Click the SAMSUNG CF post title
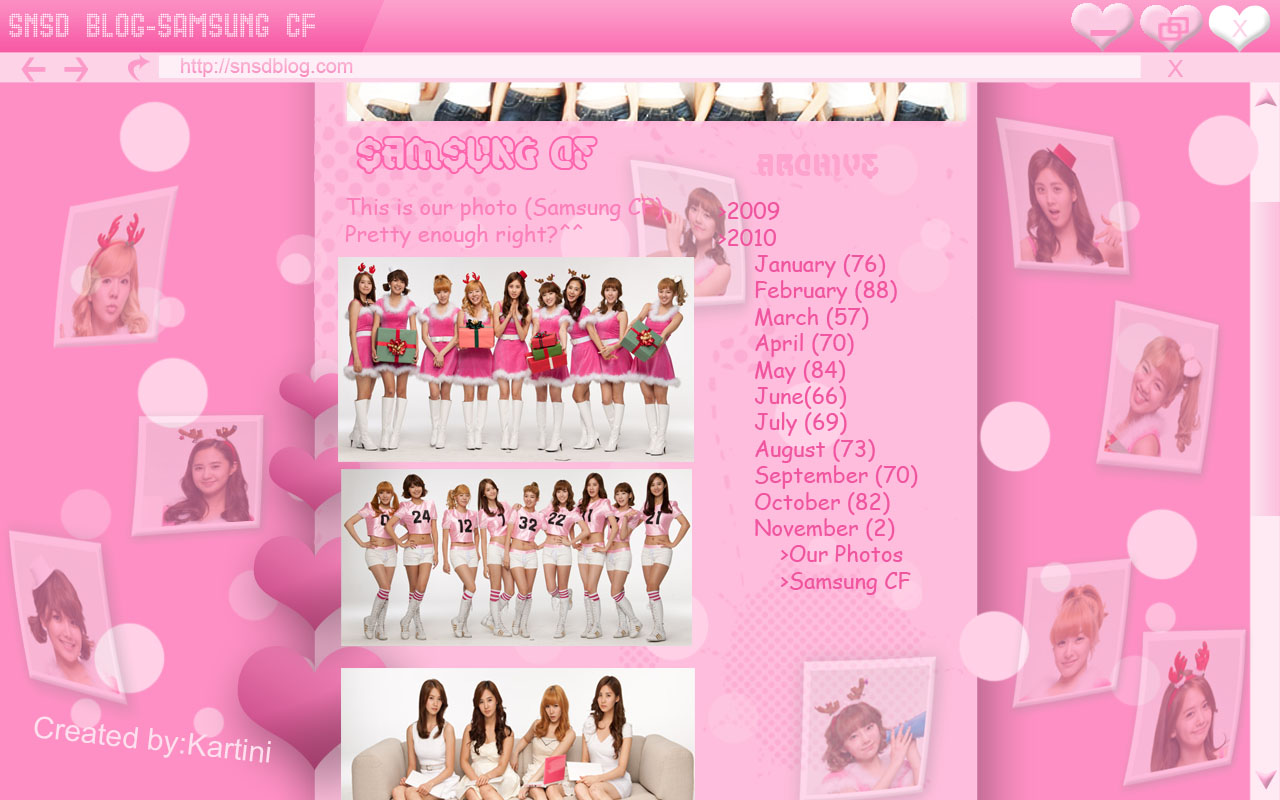 (476, 154)
